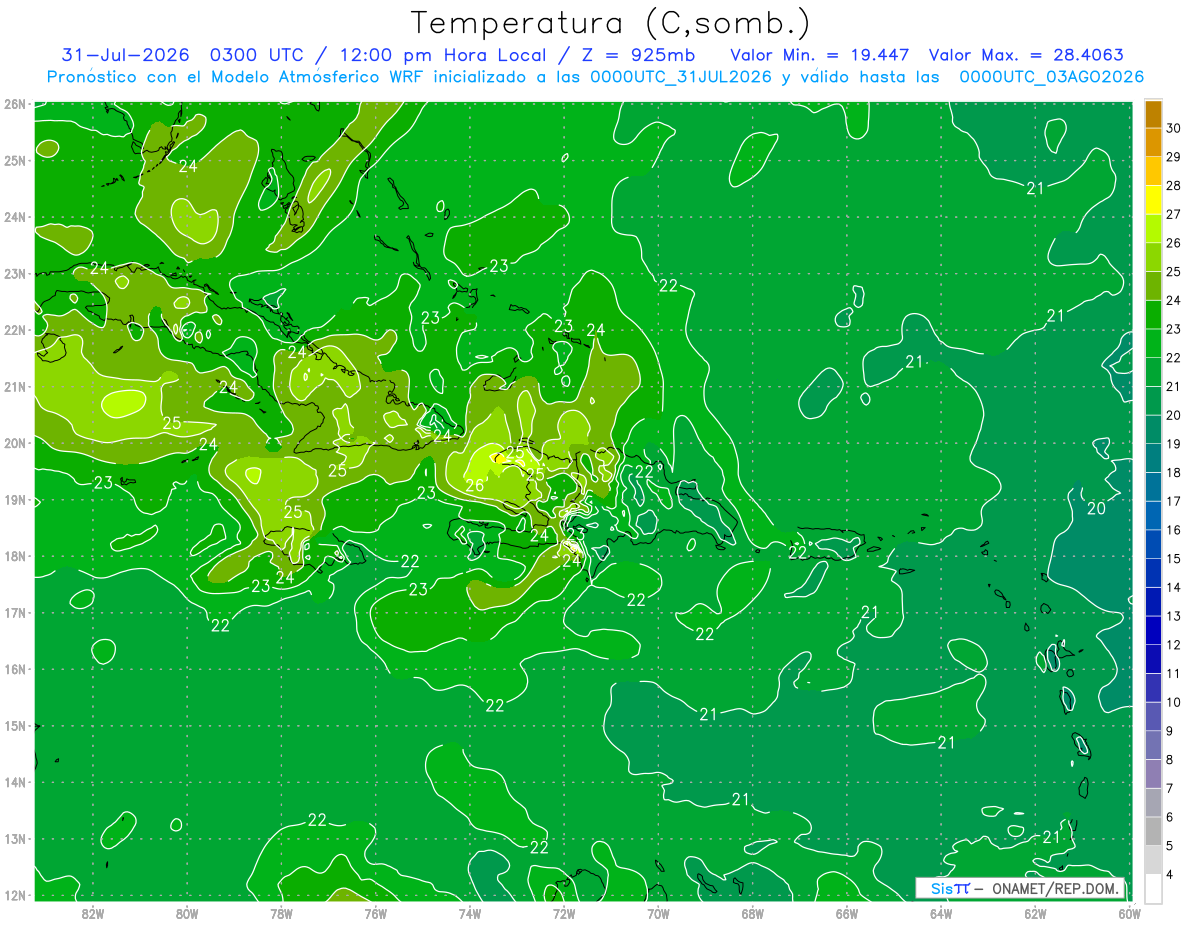The width and height of the screenshot is (1200, 927).
Task: Click the '13N' latitude axis label
Action: [x=16, y=838]
